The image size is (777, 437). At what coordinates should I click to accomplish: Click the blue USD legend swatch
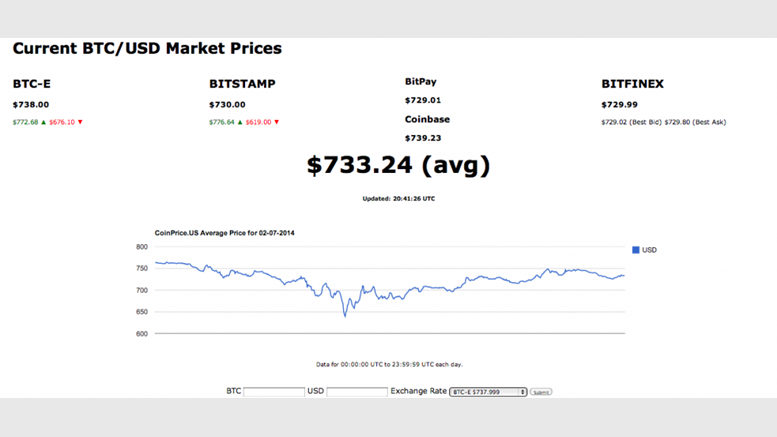click(x=636, y=250)
